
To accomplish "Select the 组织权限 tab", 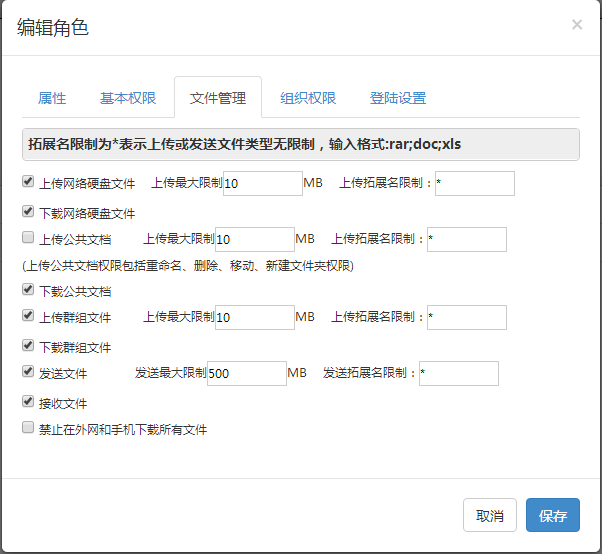I will (308, 98).
